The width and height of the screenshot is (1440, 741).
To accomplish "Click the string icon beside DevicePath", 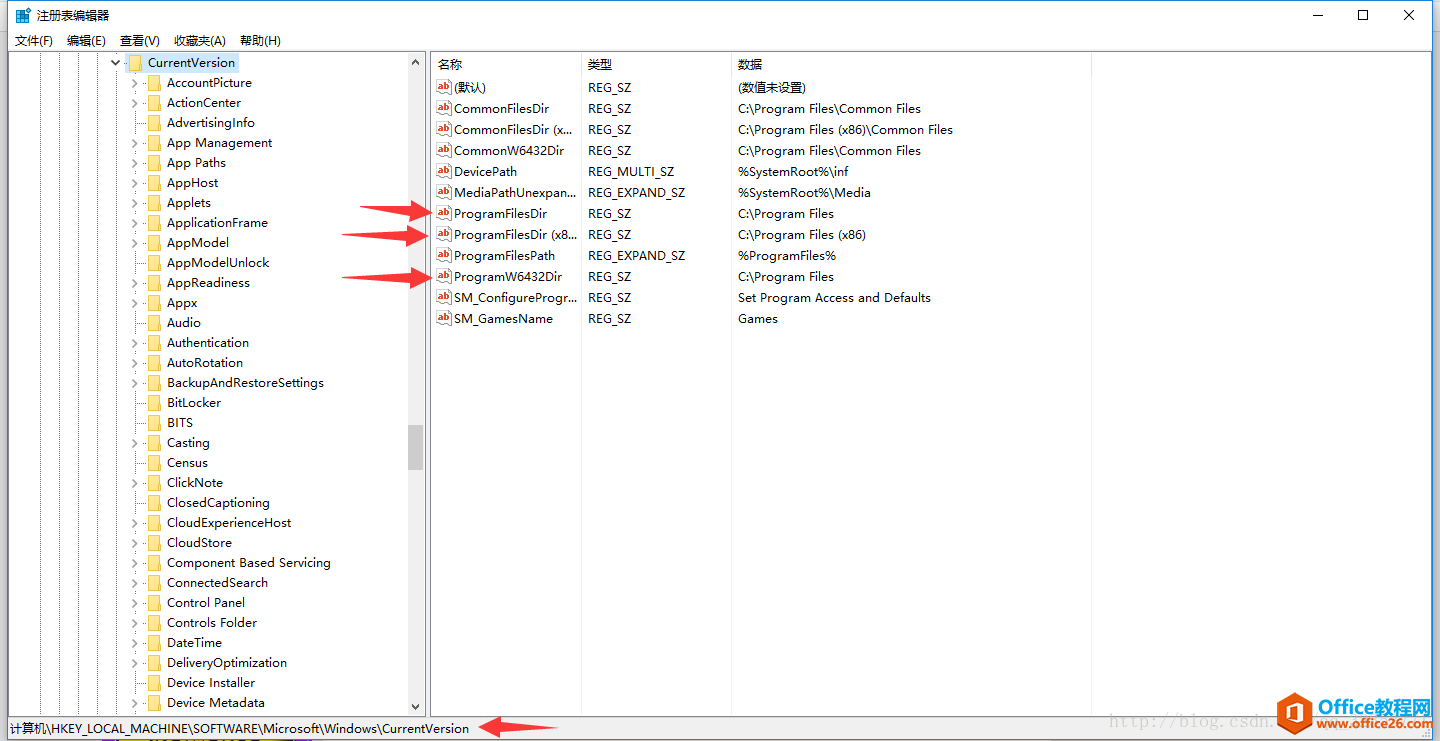I will 444,171.
